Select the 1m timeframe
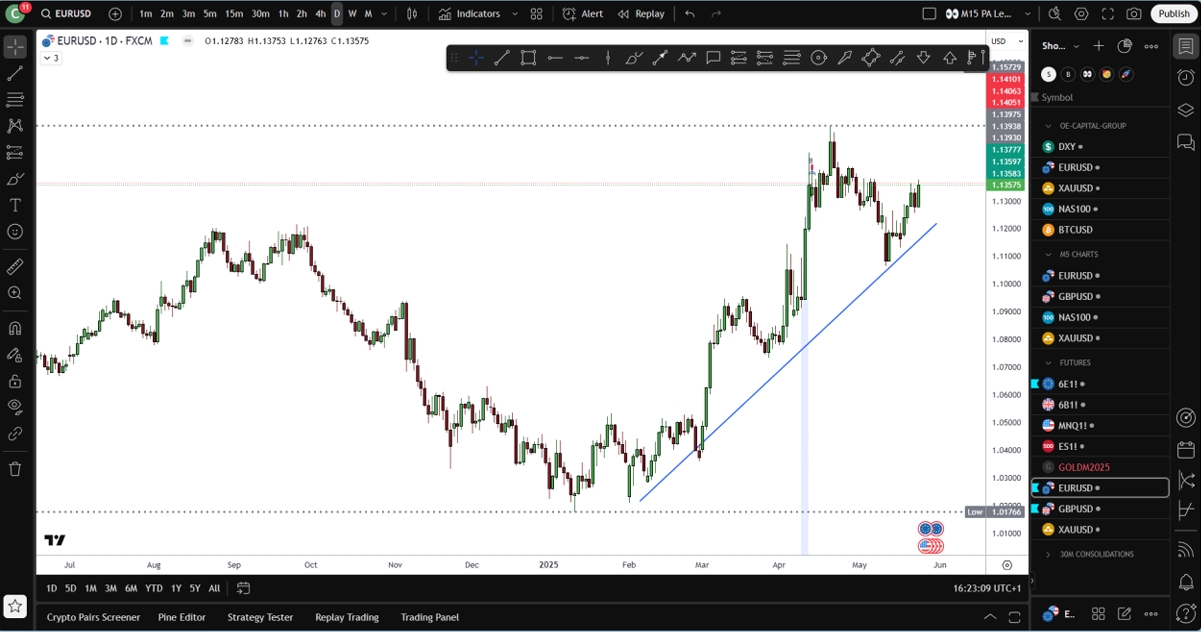The image size is (1201, 632). tap(146, 14)
